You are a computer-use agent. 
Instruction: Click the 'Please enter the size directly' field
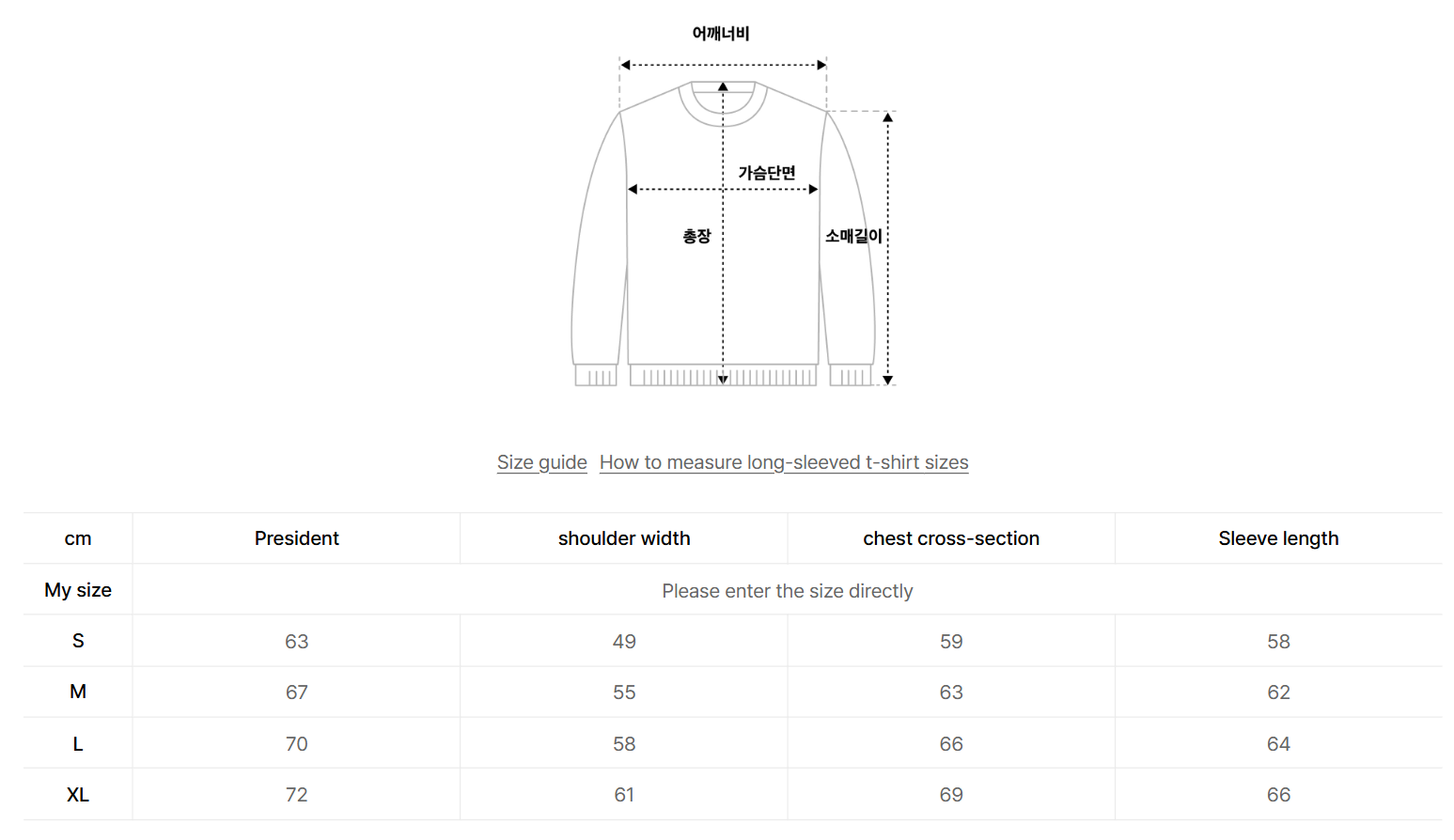pos(787,591)
